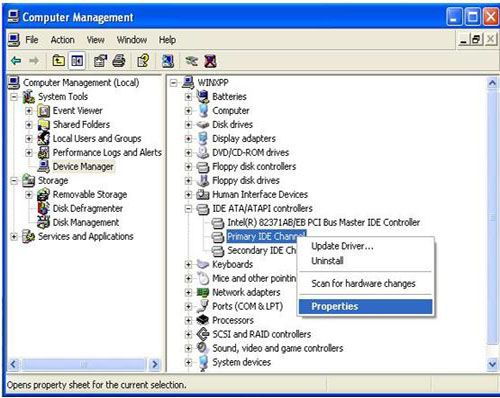Toggle the Show/Hide Console Tree icon
The width and height of the screenshot is (500, 398).
77,61
